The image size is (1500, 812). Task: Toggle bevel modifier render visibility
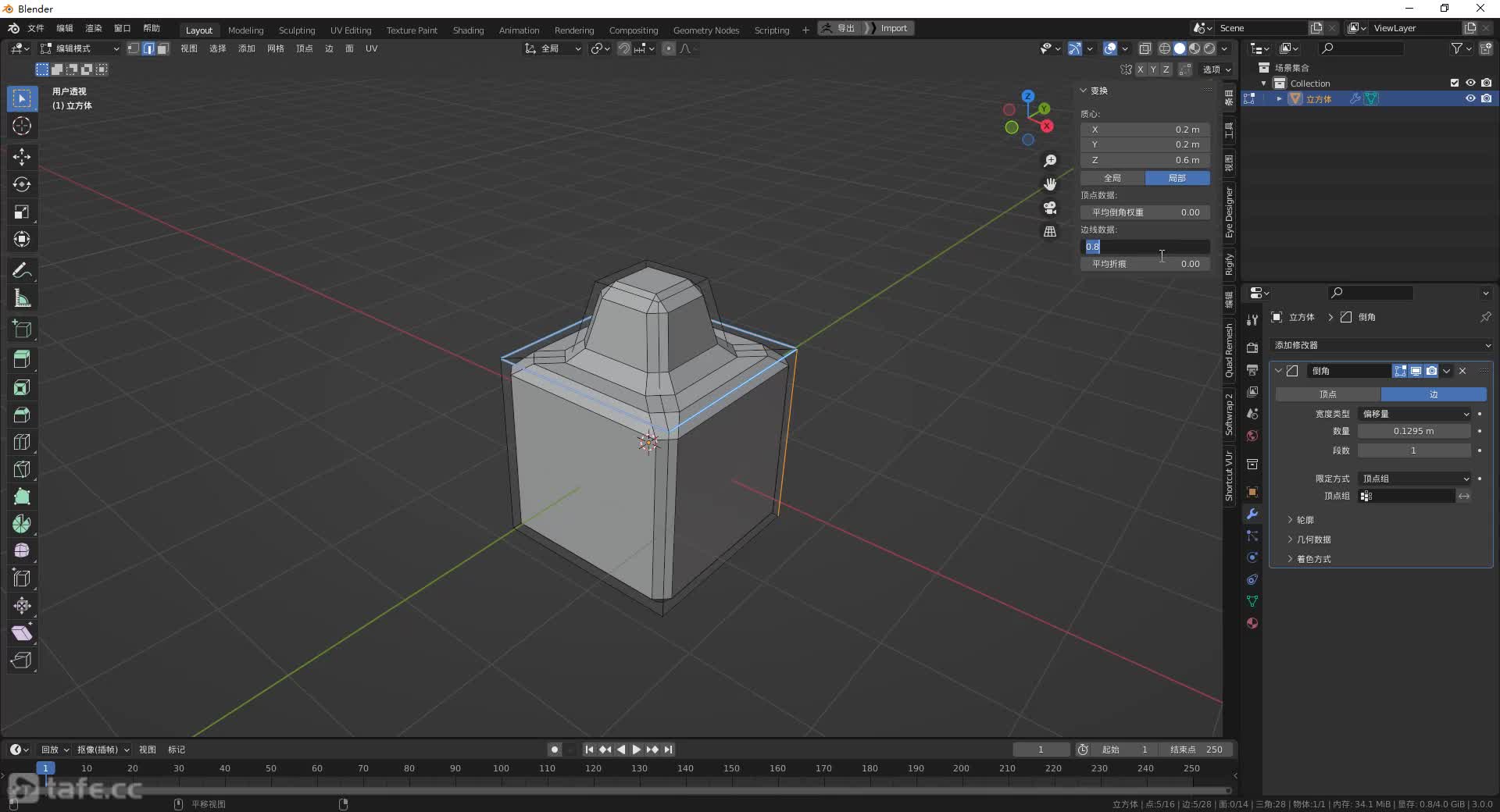pos(1431,371)
